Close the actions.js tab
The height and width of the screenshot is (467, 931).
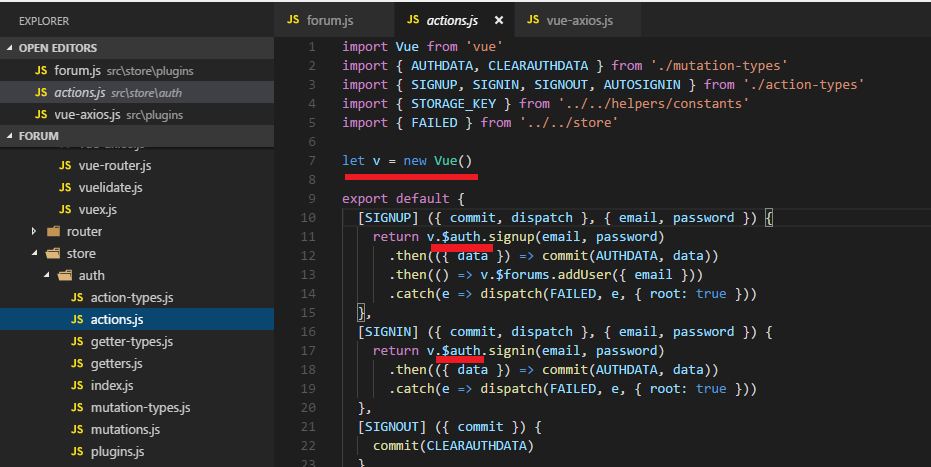tap(499, 20)
